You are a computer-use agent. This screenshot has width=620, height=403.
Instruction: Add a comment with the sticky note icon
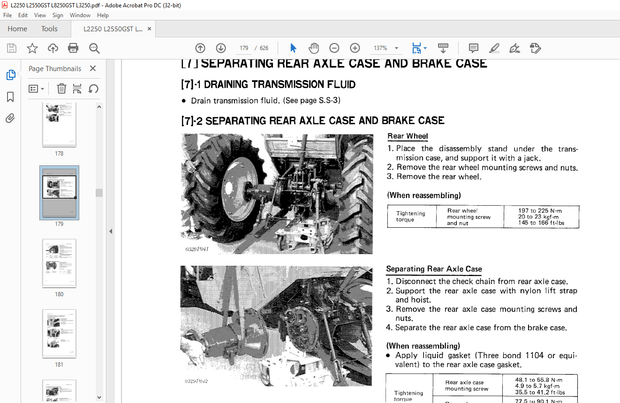pos(473,48)
